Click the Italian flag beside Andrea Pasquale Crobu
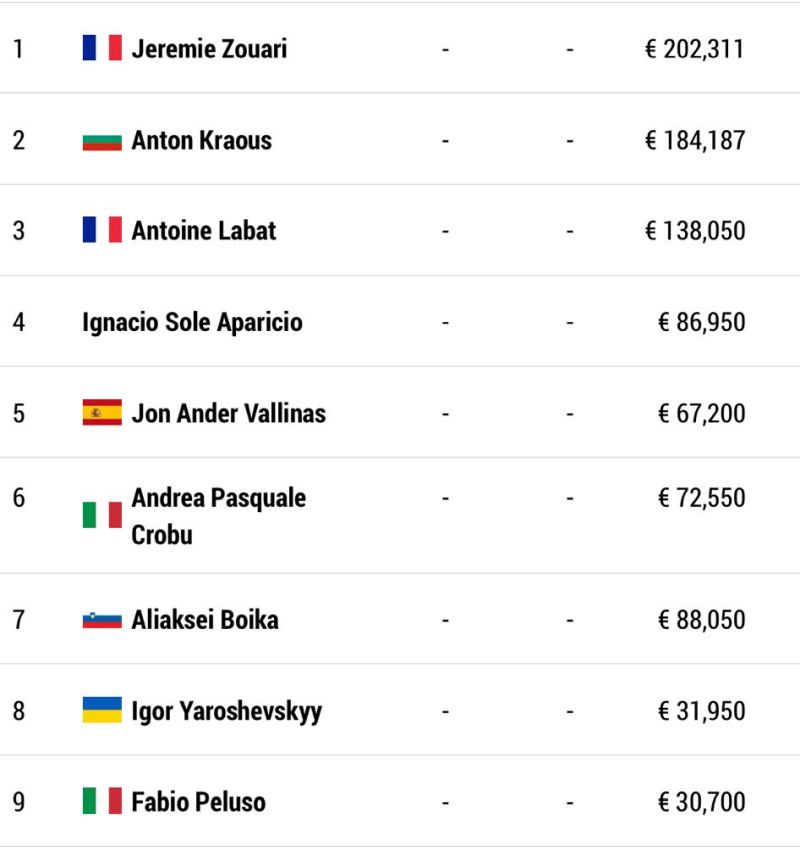Screen dimensions: 800x852 click(x=102, y=515)
